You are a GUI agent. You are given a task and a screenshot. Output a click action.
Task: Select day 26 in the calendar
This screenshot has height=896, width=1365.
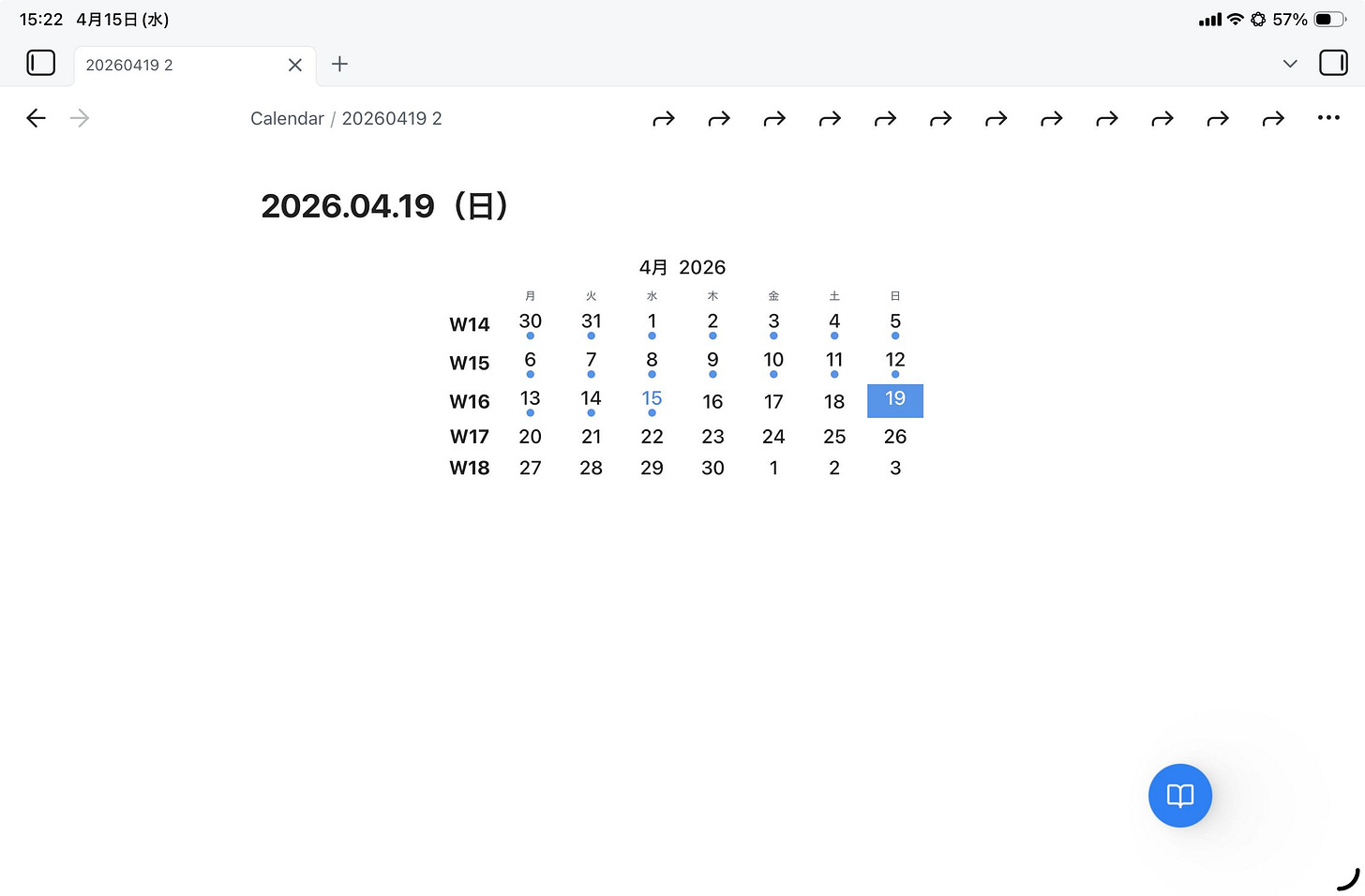895,436
